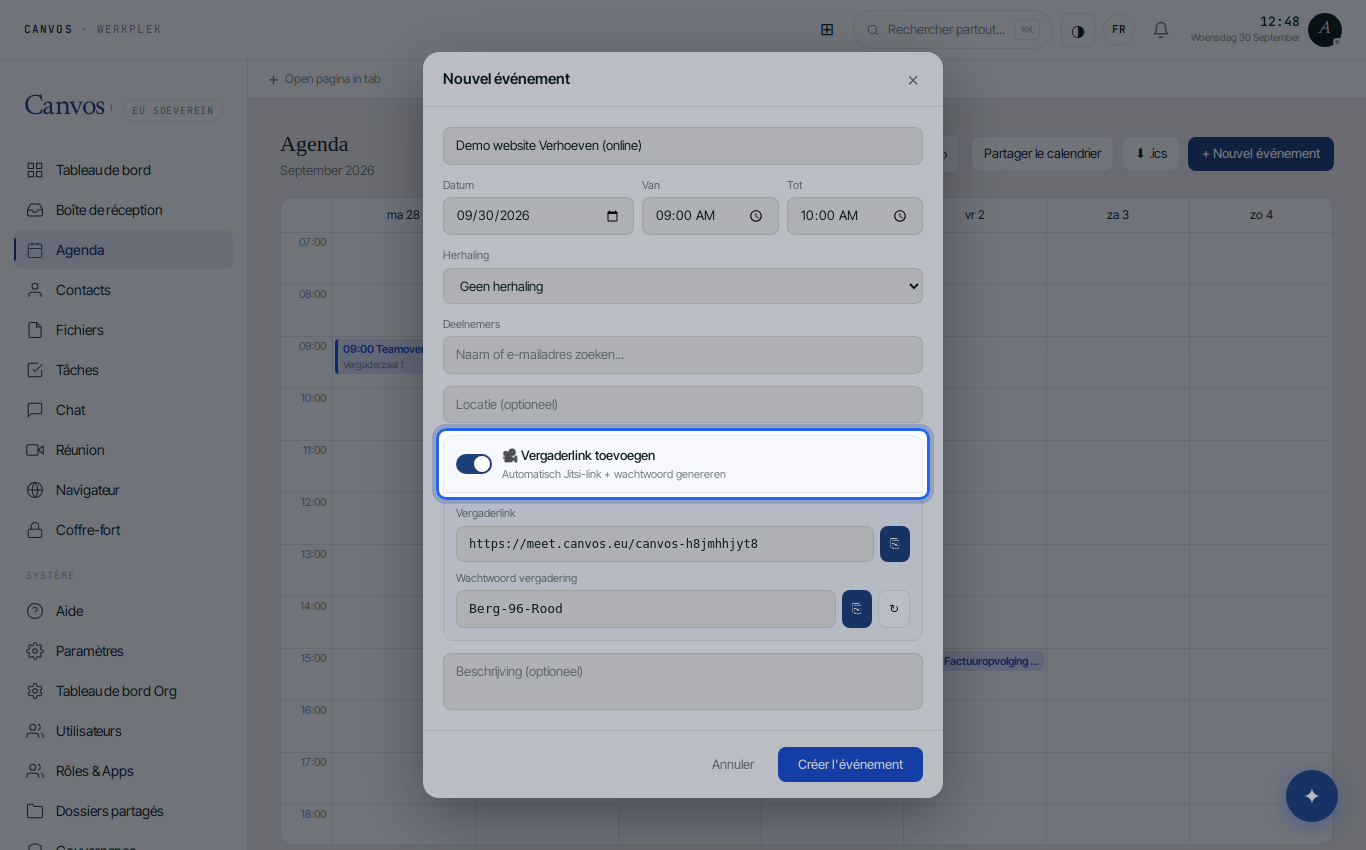Cancel with the Annuler button
Viewport: 1366px width, 850px height.
pyautogui.click(x=733, y=764)
